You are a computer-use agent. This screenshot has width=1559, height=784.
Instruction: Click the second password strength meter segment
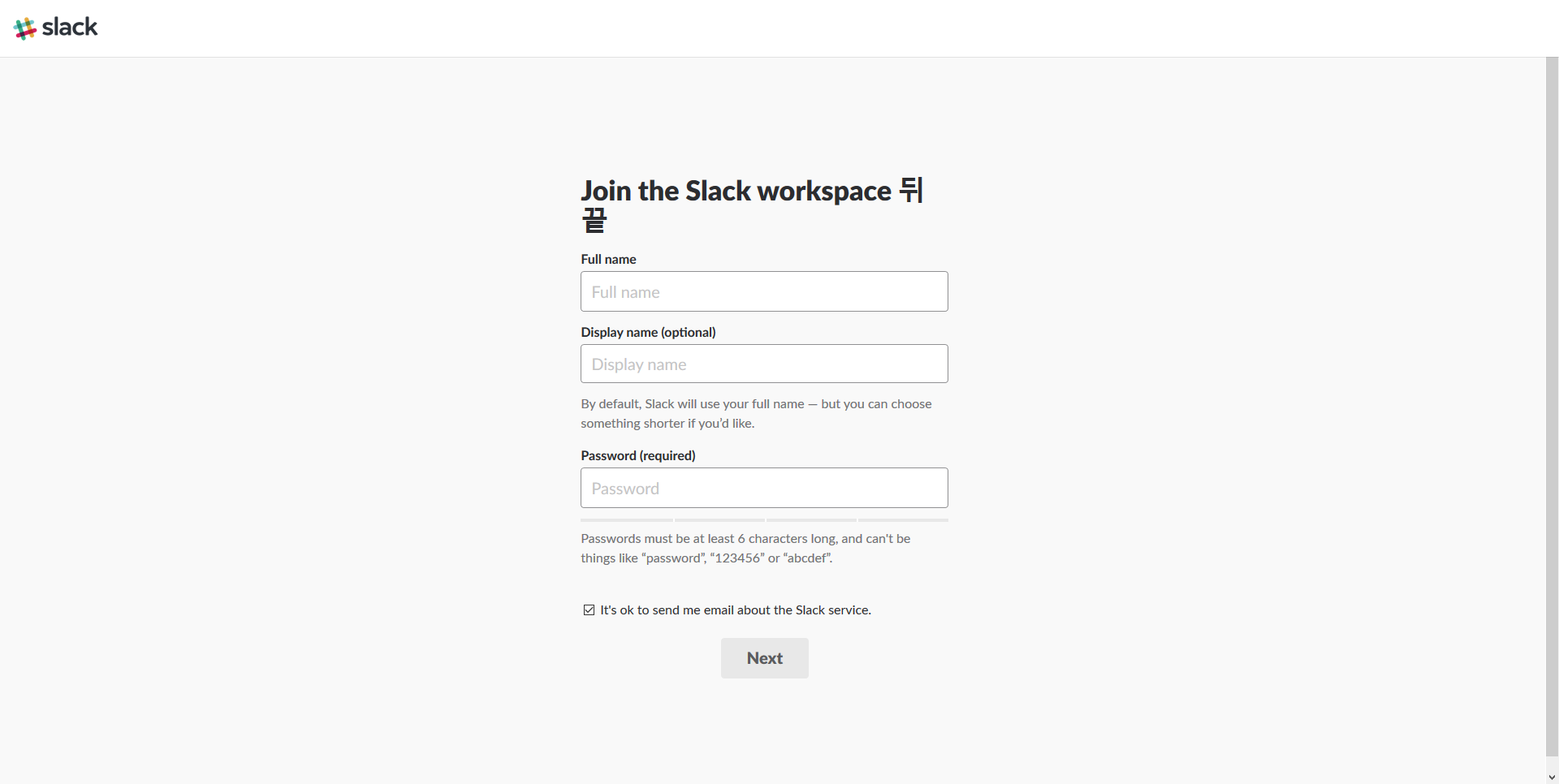719,519
